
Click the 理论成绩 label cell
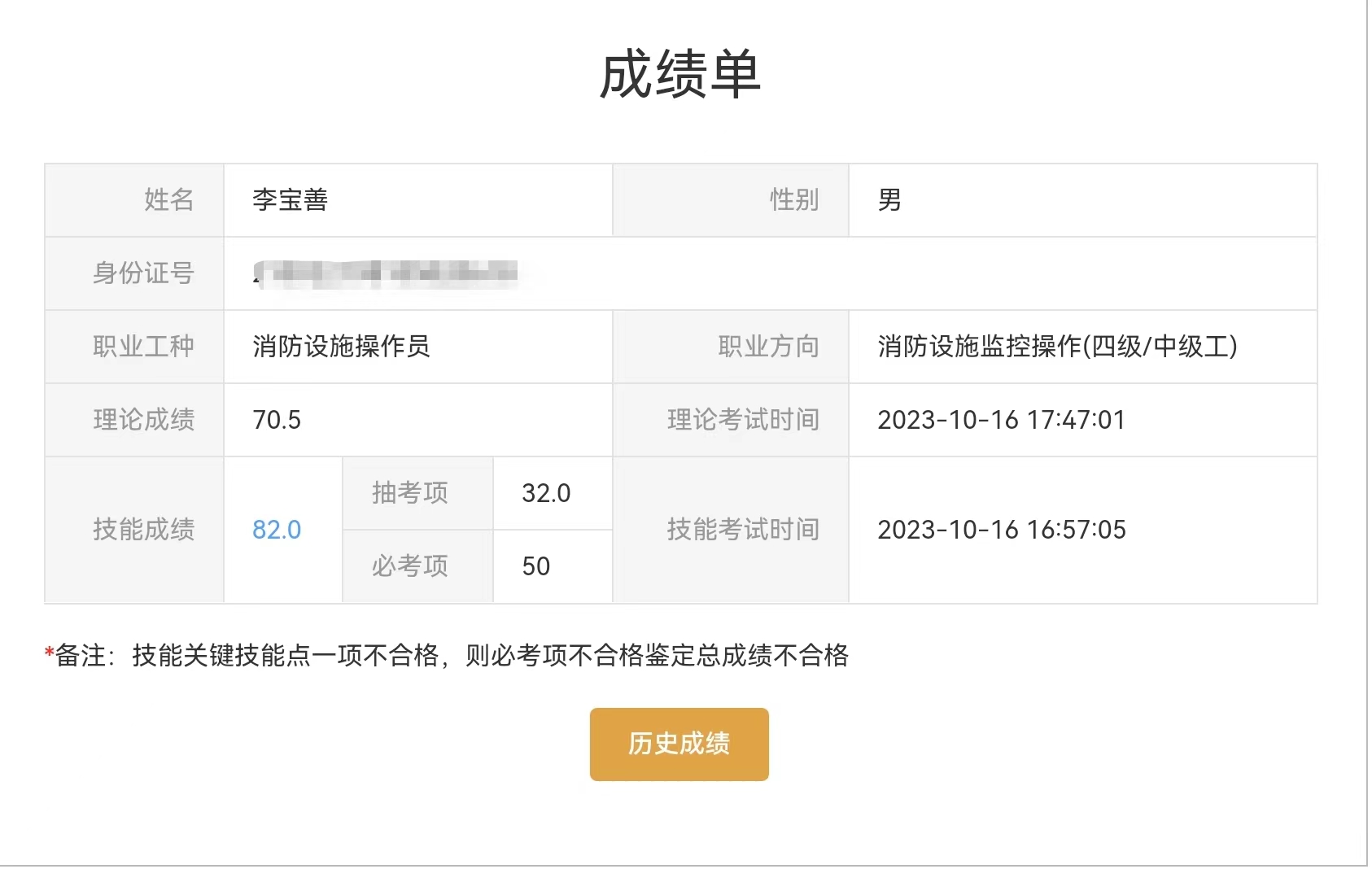pos(134,420)
